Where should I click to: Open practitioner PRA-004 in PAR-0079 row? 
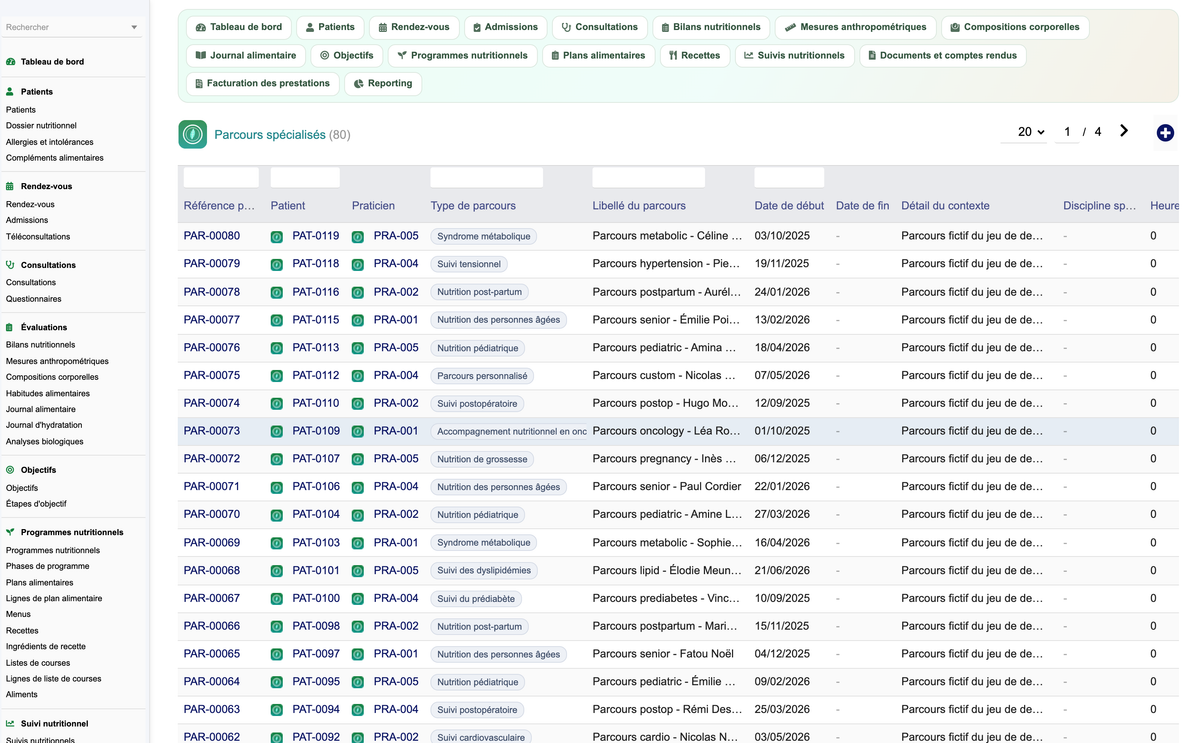tap(396, 264)
